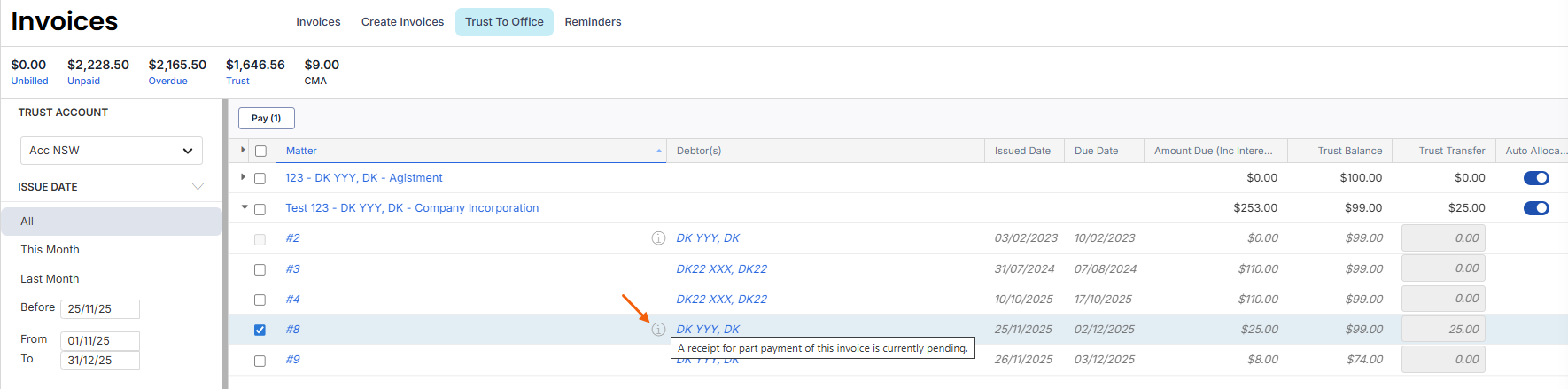Disable auto allocation for Company Incorporation matter

[x=1536, y=208]
